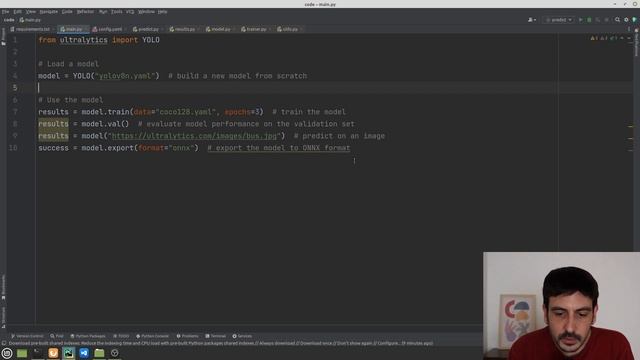The width and height of the screenshot is (640, 360).
Task: Open the View menu
Action: pos(31,12)
